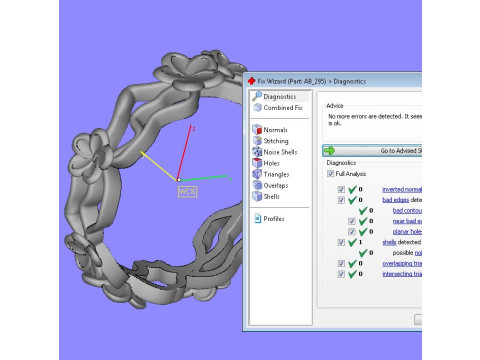The image size is (480, 360).
Task: Select the Triangles fix icon
Action: pyautogui.click(x=257, y=174)
